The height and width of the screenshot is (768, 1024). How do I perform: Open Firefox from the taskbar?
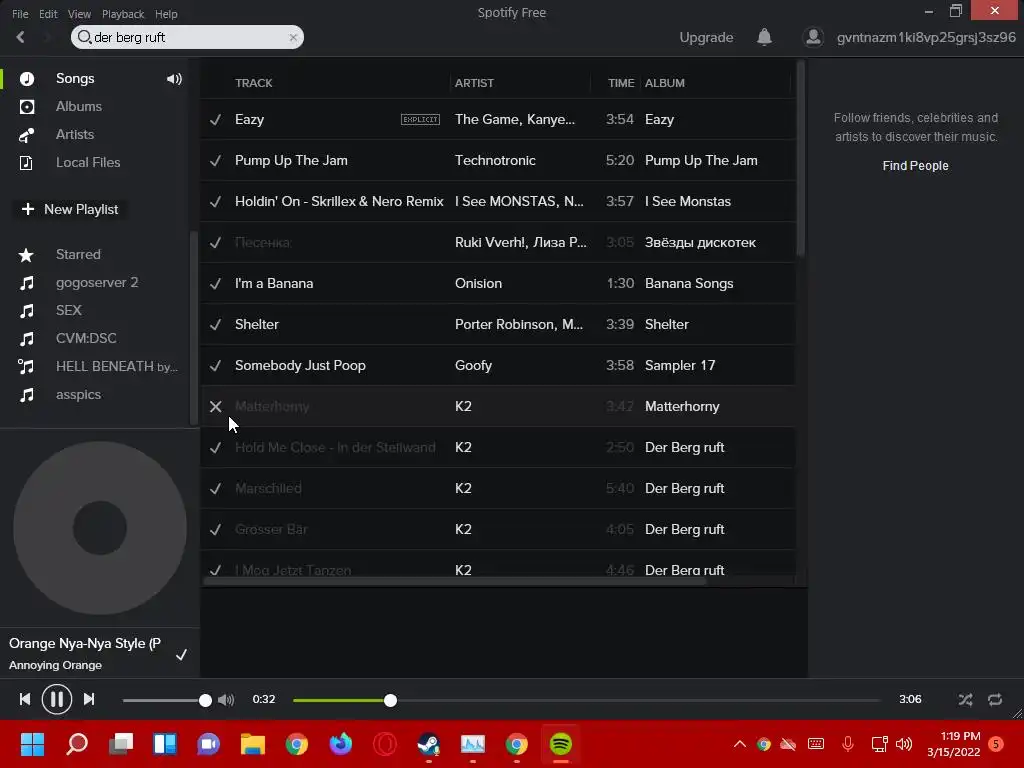point(340,744)
